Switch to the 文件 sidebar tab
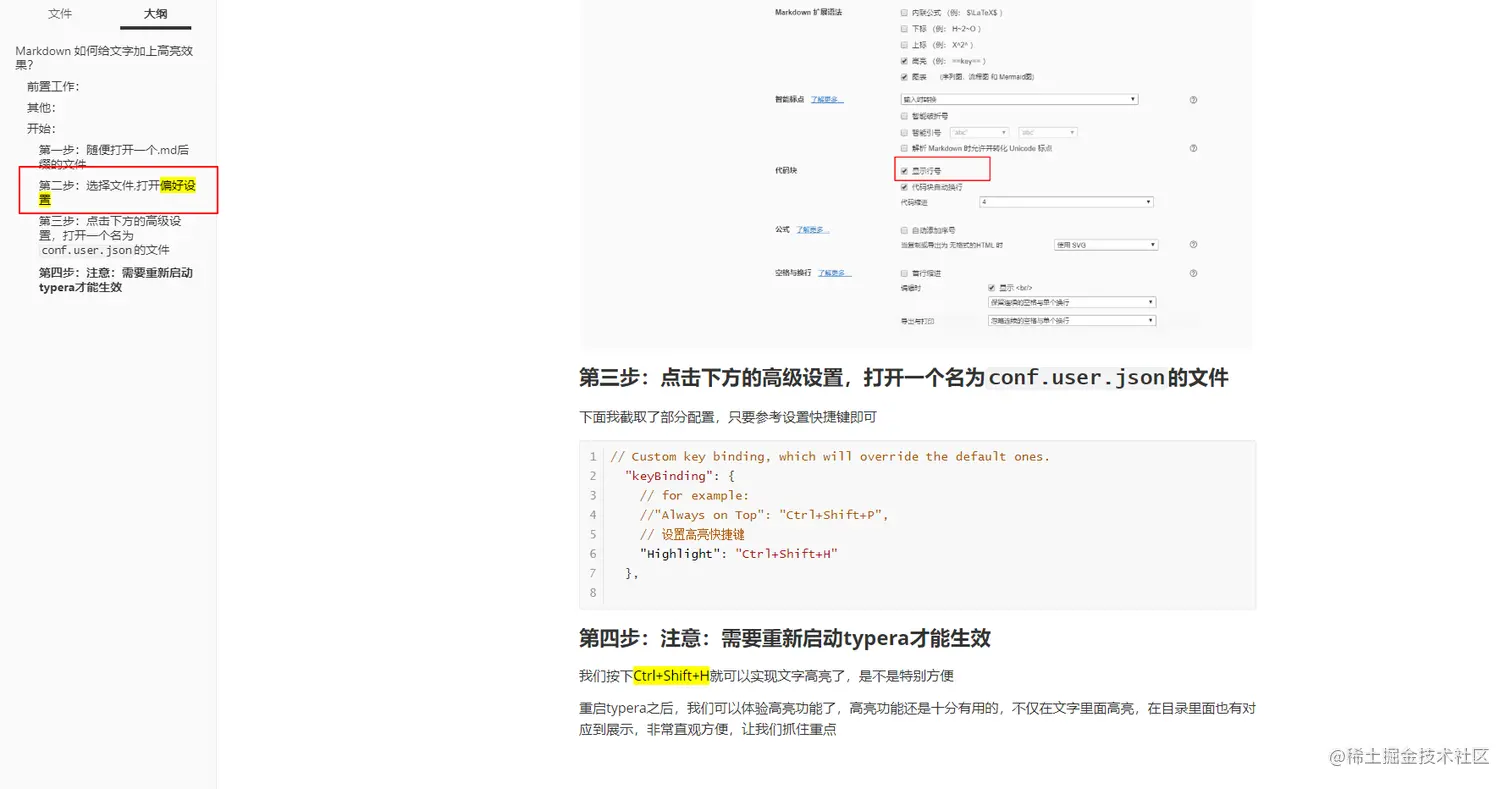This screenshot has width=1512, height=789. (x=60, y=14)
